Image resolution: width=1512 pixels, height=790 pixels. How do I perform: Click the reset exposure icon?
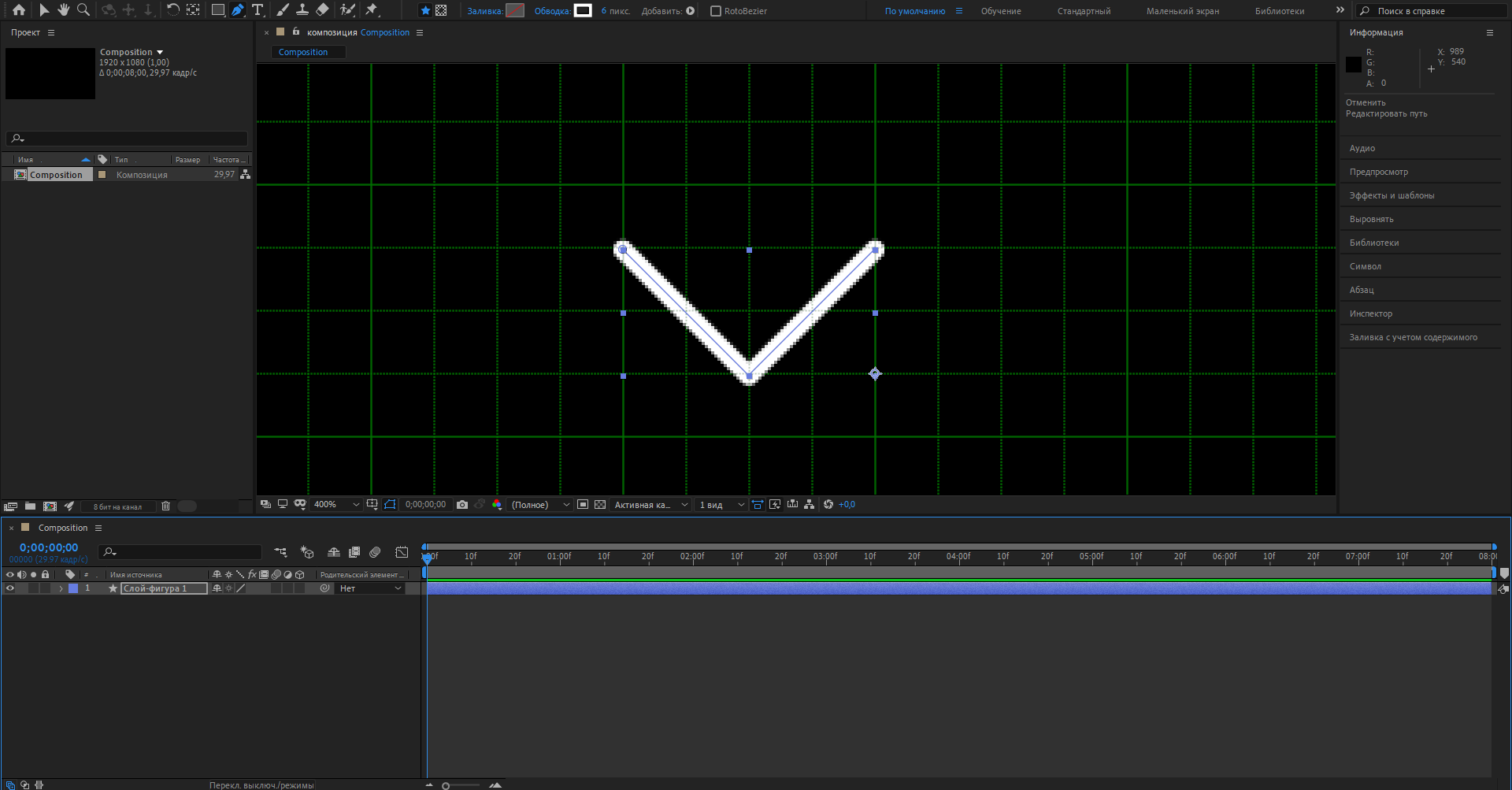(828, 505)
